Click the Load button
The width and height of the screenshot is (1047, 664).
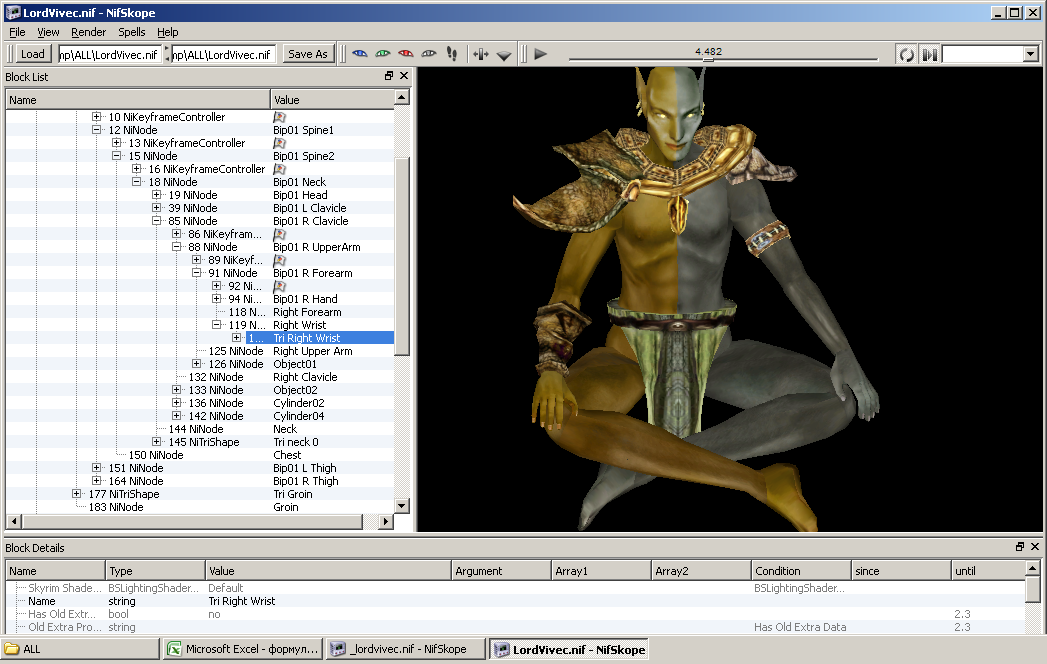(x=33, y=54)
